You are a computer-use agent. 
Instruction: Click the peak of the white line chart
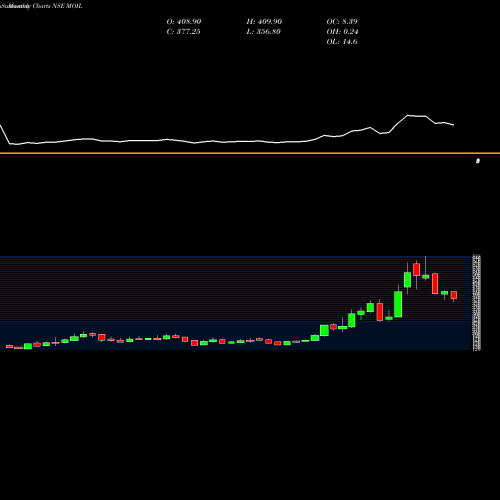(x=408, y=115)
